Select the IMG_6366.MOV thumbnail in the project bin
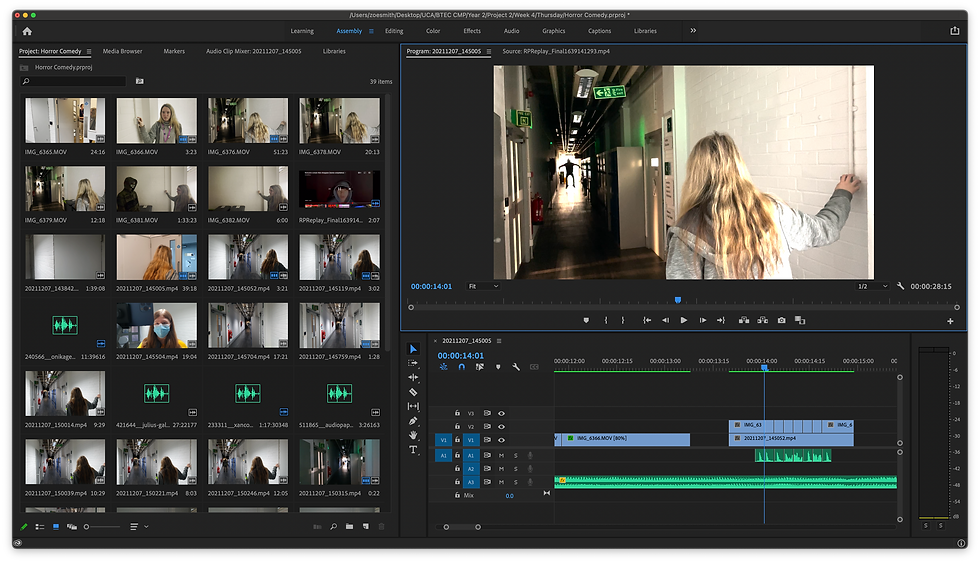 [156, 120]
